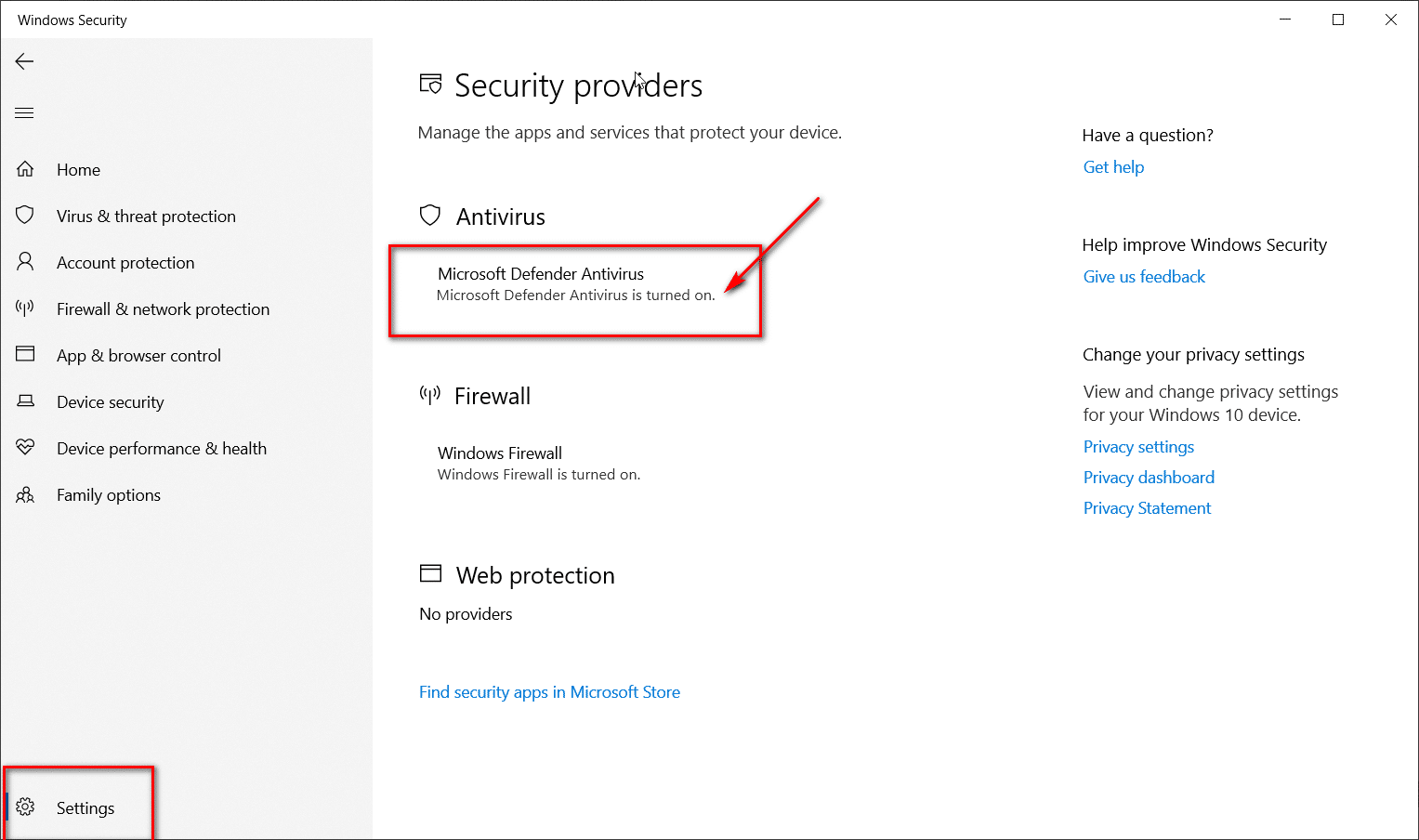
Task: Open the Privacy Statement link
Action: [x=1147, y=508]
